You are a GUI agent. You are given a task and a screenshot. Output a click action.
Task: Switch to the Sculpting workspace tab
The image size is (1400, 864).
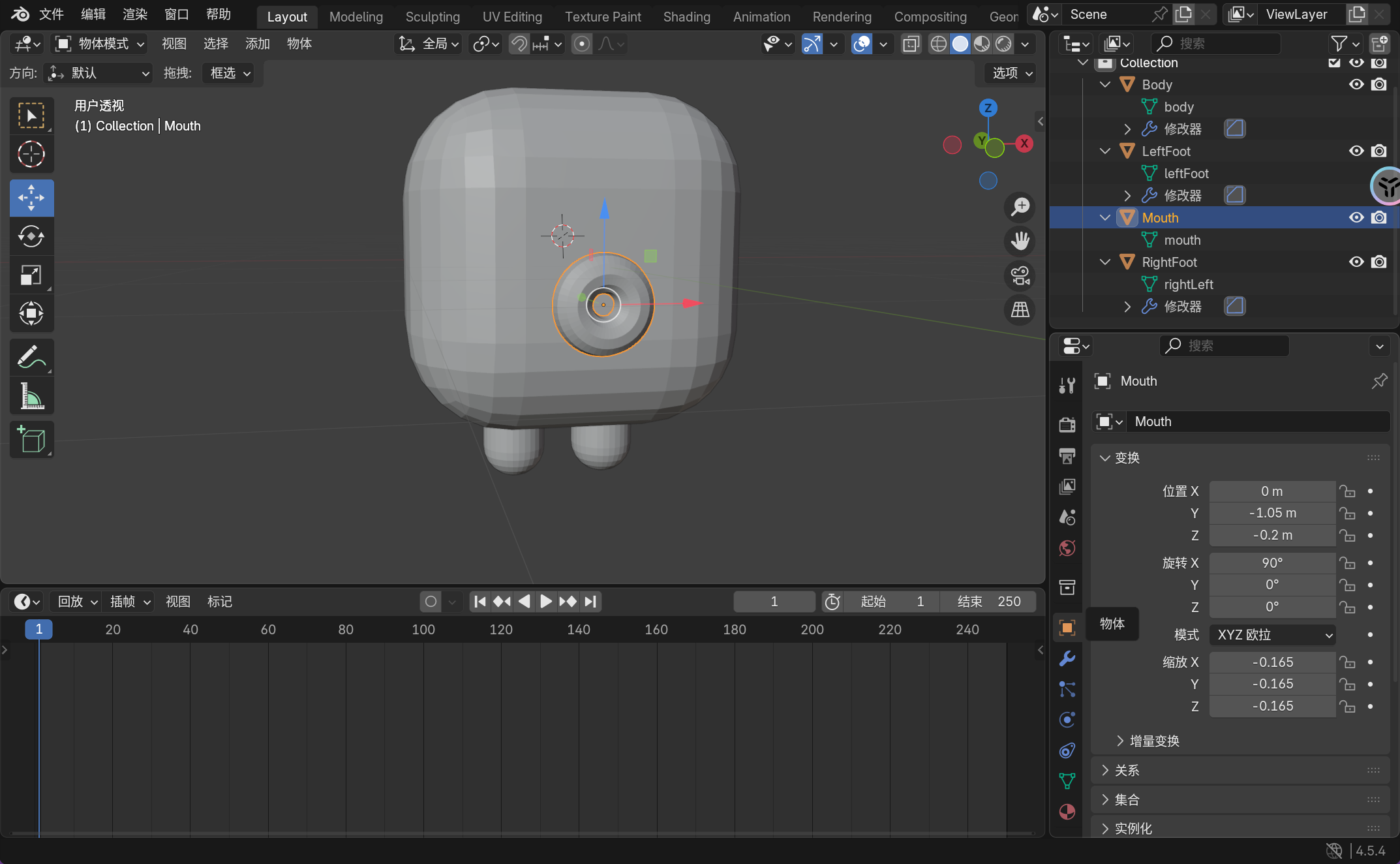[x=433, y=17]
